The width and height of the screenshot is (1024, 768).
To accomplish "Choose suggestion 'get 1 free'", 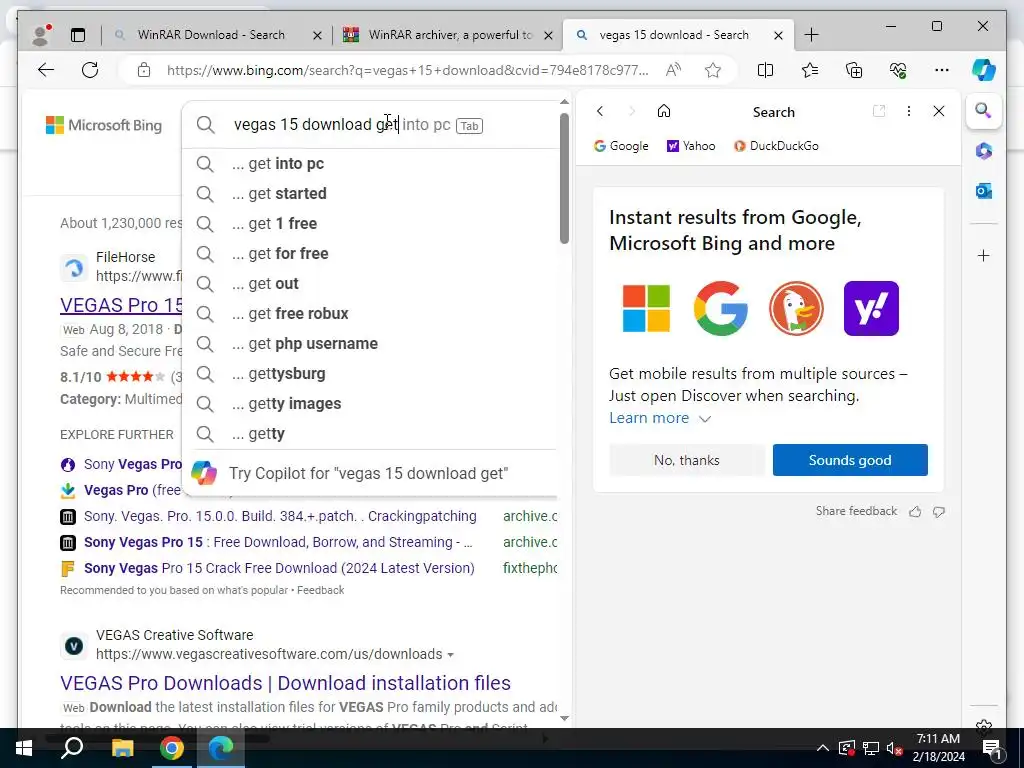I will 371,223.
